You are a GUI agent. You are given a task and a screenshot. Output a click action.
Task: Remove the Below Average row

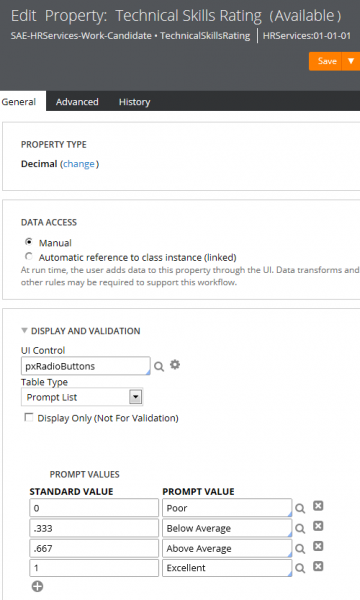tap(318, 527)
